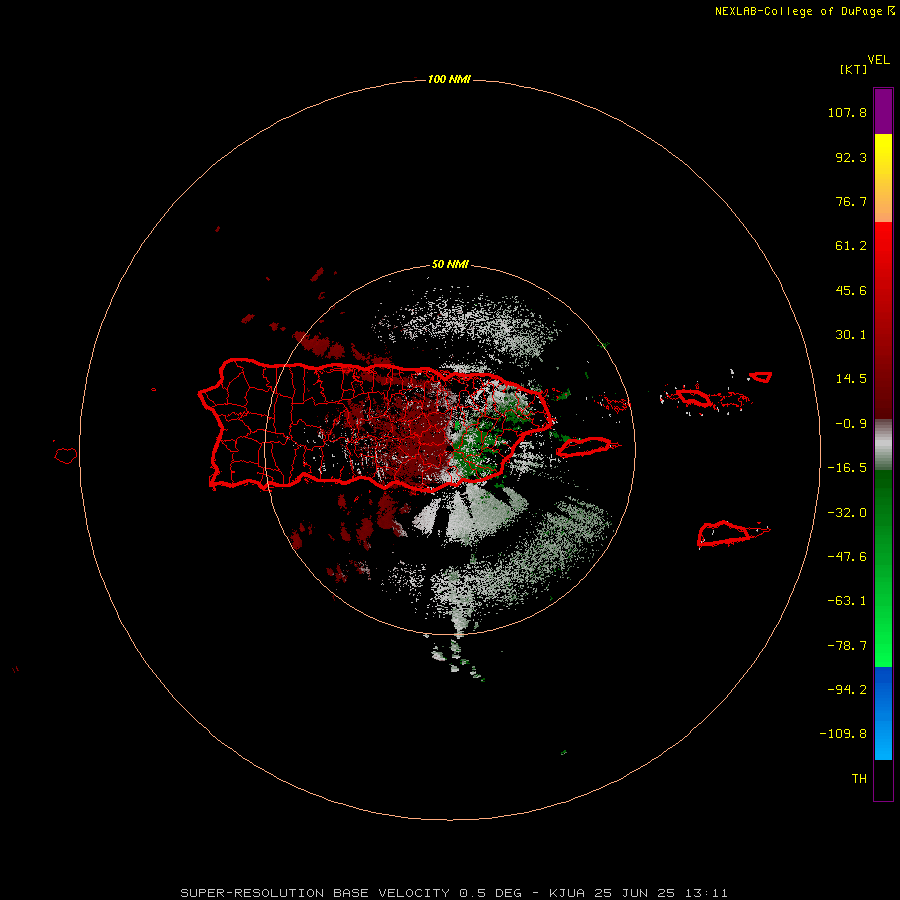Click the 14.5 legend value
This screenshot has height=900, width=900.
click(851, 379)
